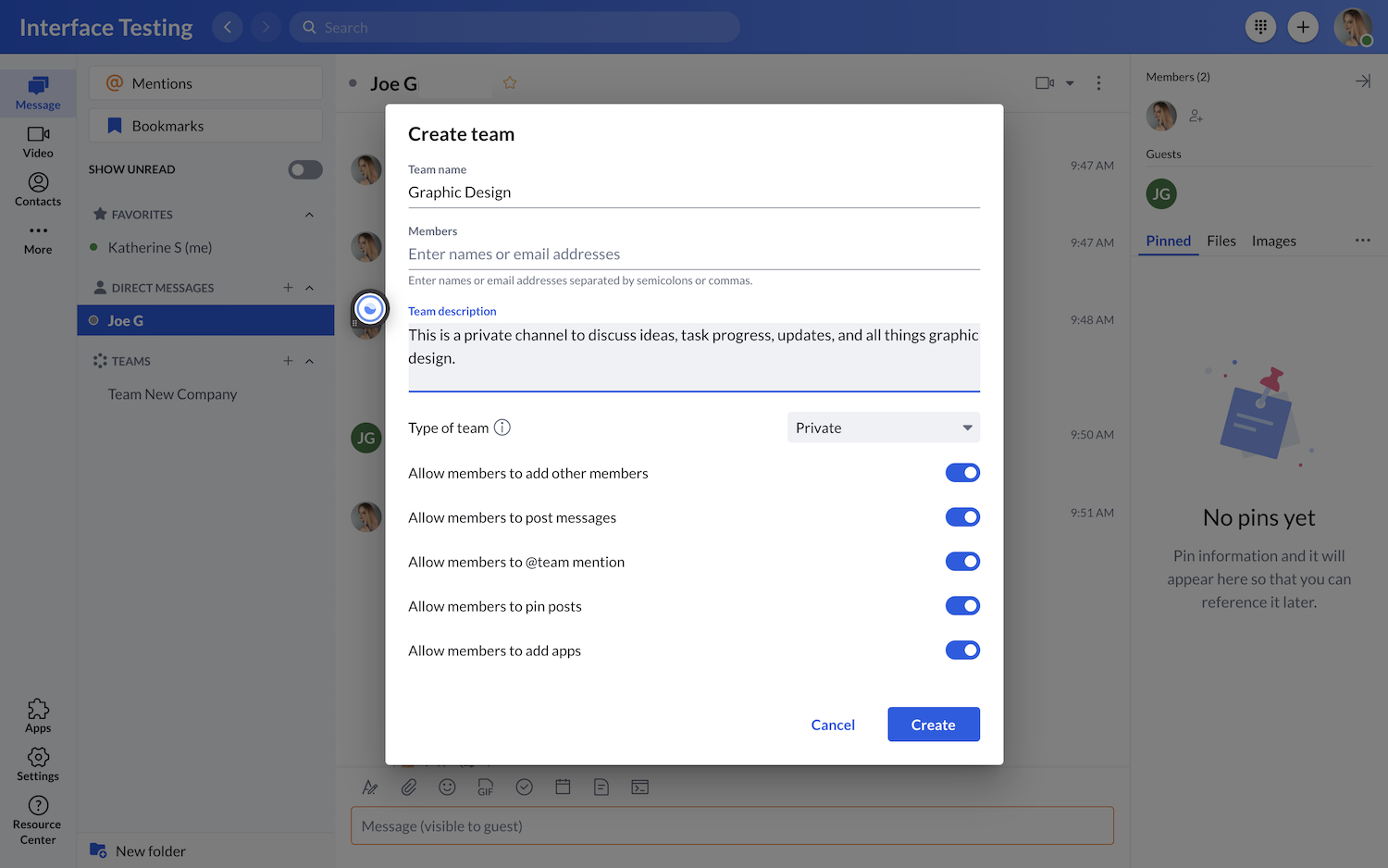
Task: Open Contacts in the left sidebar
Action: [x=38, y=190]
